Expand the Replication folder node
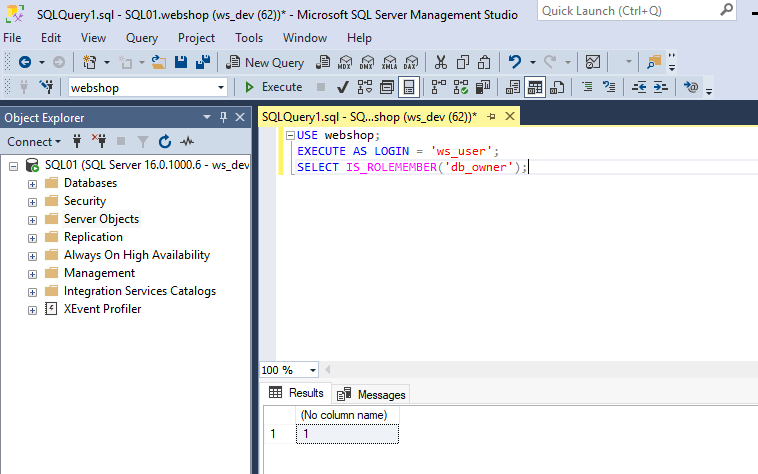 pos(32,238)
